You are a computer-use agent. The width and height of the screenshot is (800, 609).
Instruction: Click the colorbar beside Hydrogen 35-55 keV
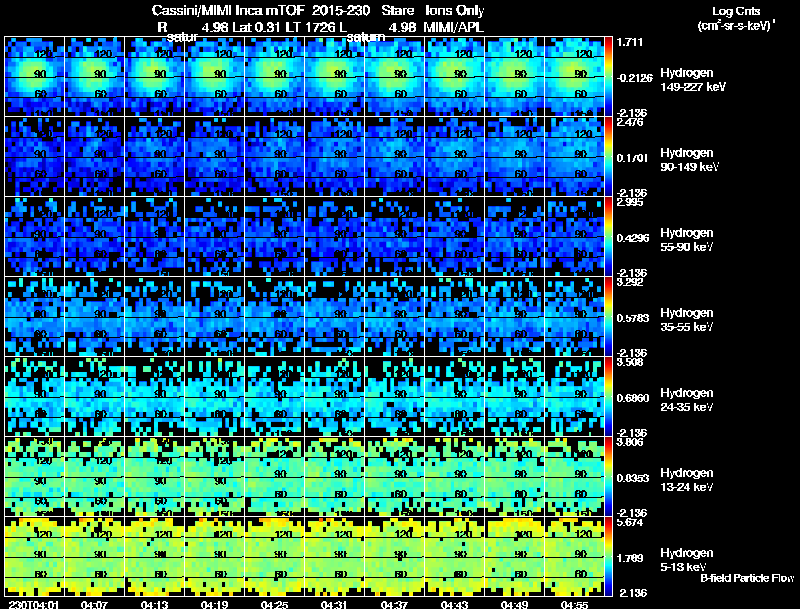point(608,316)
